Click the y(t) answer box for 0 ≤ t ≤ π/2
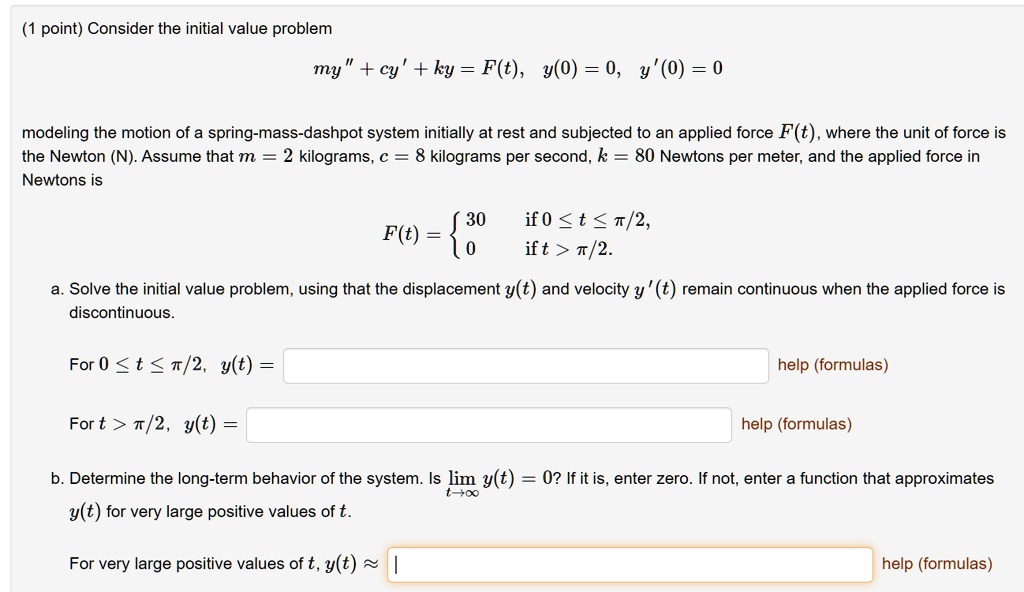The height and width of the screenshot is (592, 1024). pos(525,365)
